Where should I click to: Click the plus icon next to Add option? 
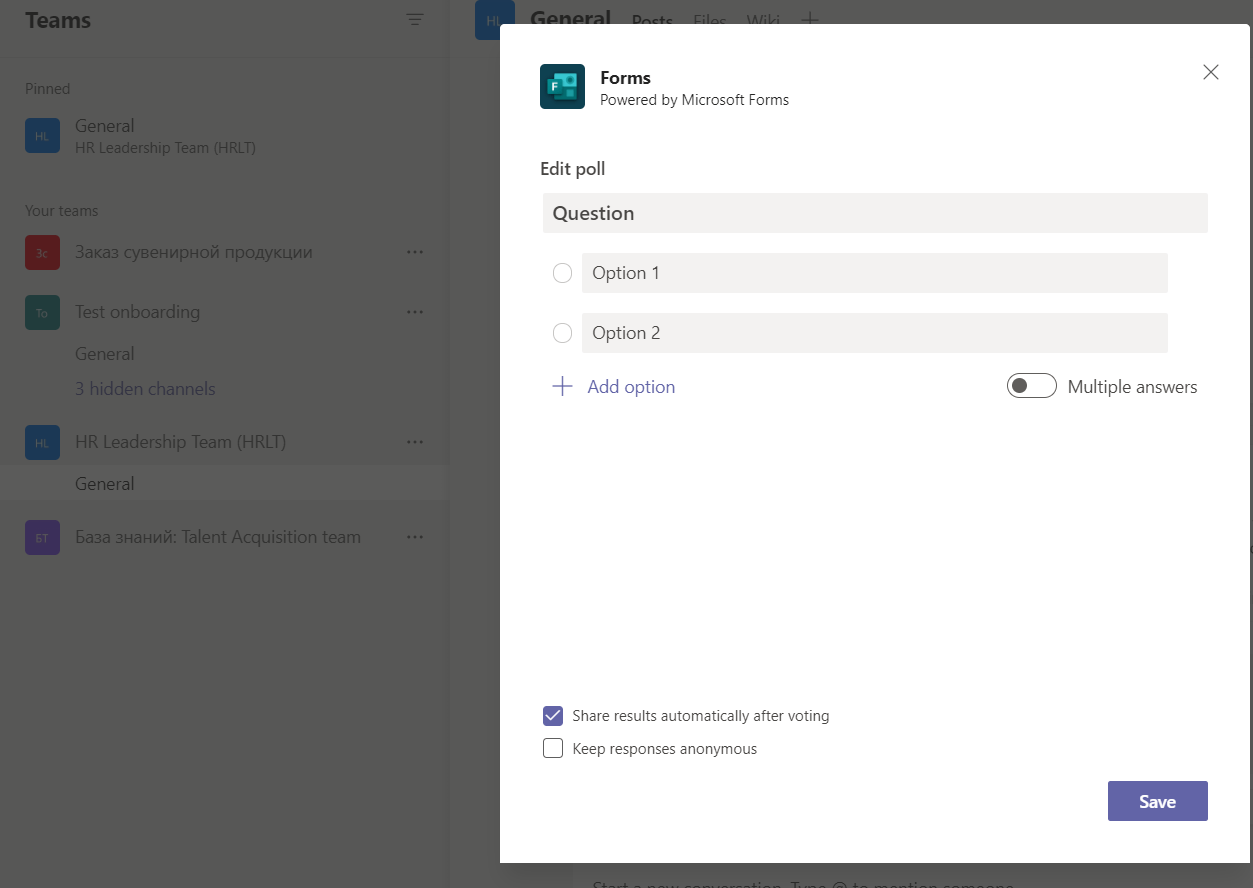[x=563, y=386]
